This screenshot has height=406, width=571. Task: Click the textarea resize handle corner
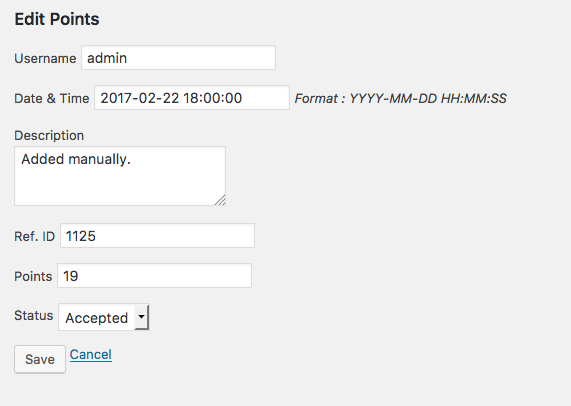pos(220,201)
